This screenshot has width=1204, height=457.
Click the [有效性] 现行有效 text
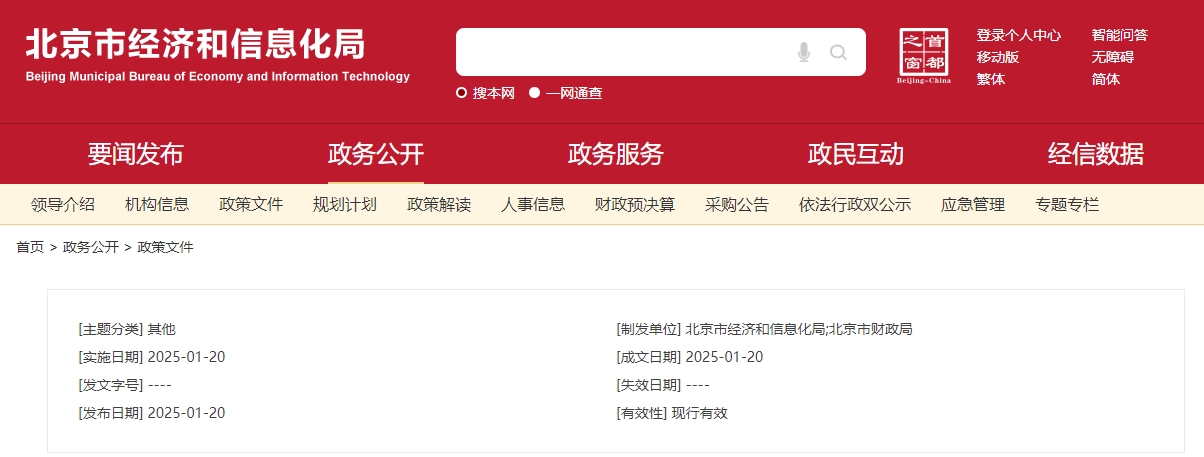672,413
